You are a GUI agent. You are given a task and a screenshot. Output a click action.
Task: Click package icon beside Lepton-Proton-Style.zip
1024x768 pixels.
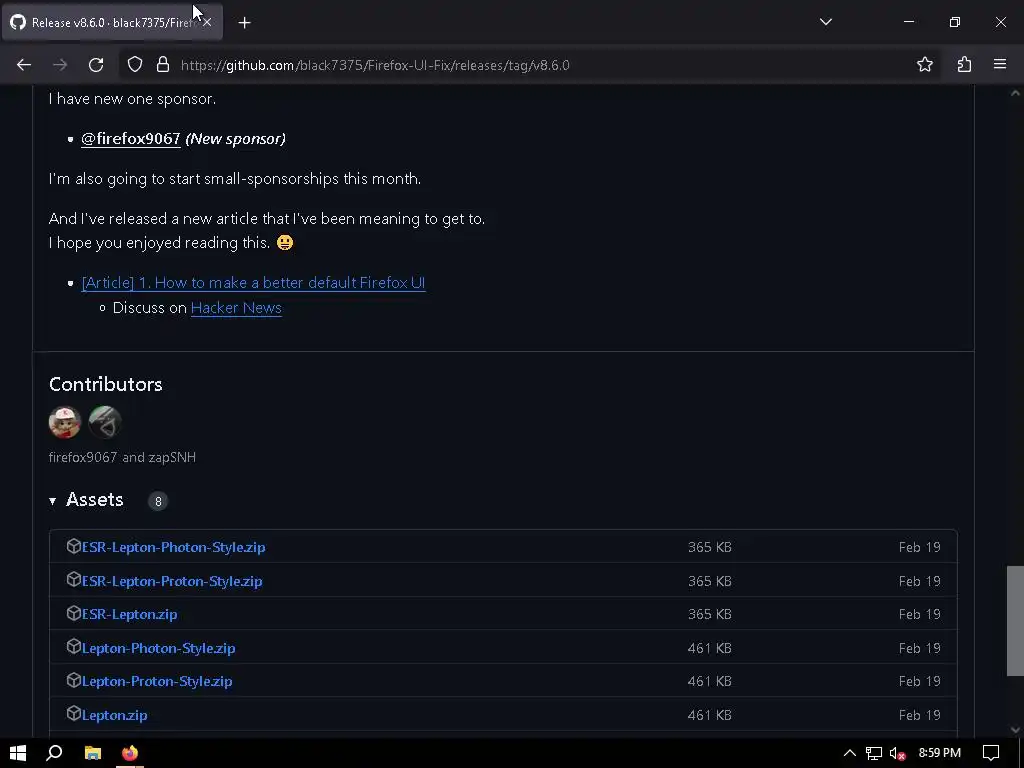(73, 680)
